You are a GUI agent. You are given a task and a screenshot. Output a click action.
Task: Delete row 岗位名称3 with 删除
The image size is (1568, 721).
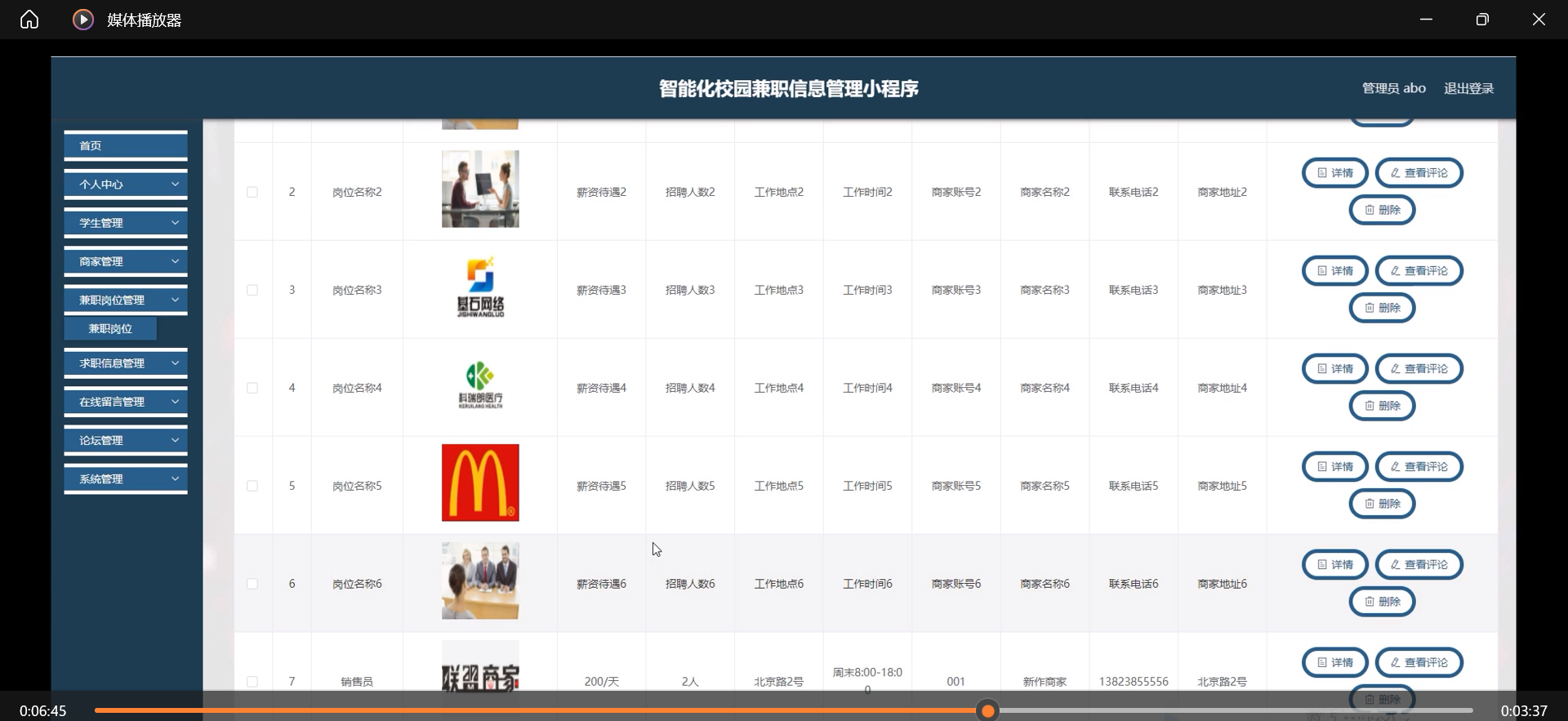click(x=1382, y=308)
